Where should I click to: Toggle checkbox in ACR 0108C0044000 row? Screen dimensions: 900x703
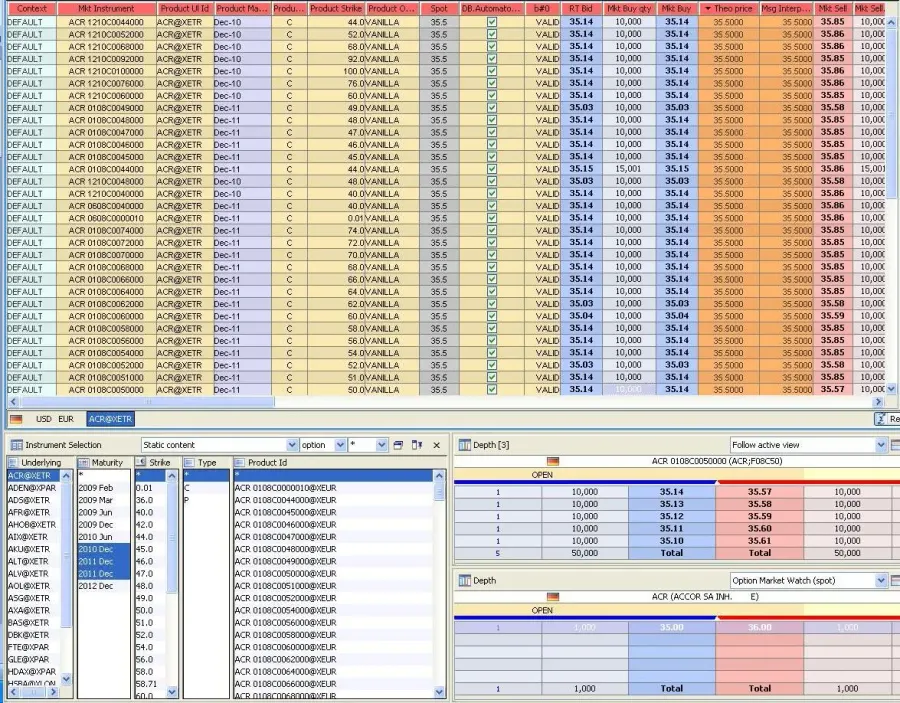click(492, 169)
